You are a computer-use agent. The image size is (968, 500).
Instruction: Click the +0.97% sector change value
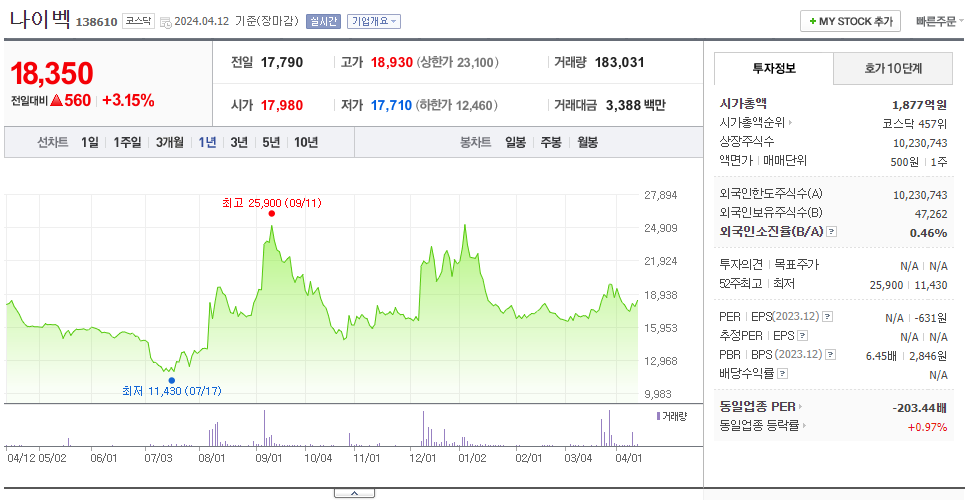point(927,427)
